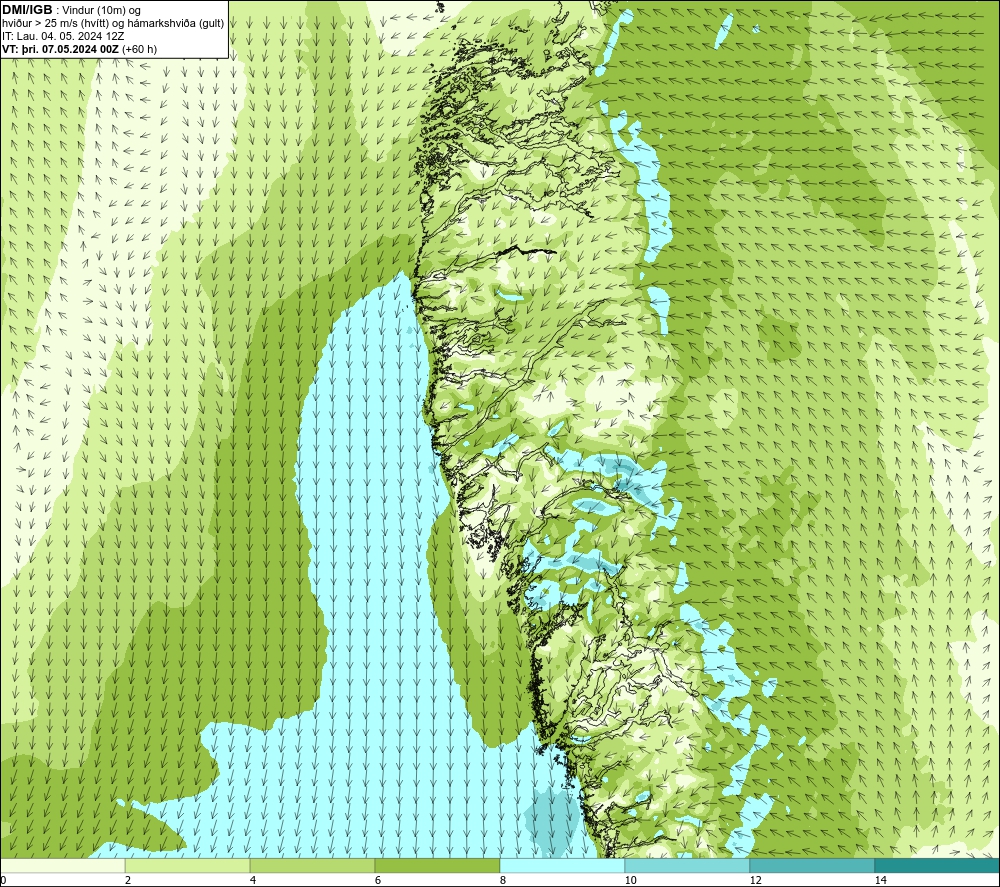1000x887 pixels.
Task: Click the scale label '6'
Action: 378,880
